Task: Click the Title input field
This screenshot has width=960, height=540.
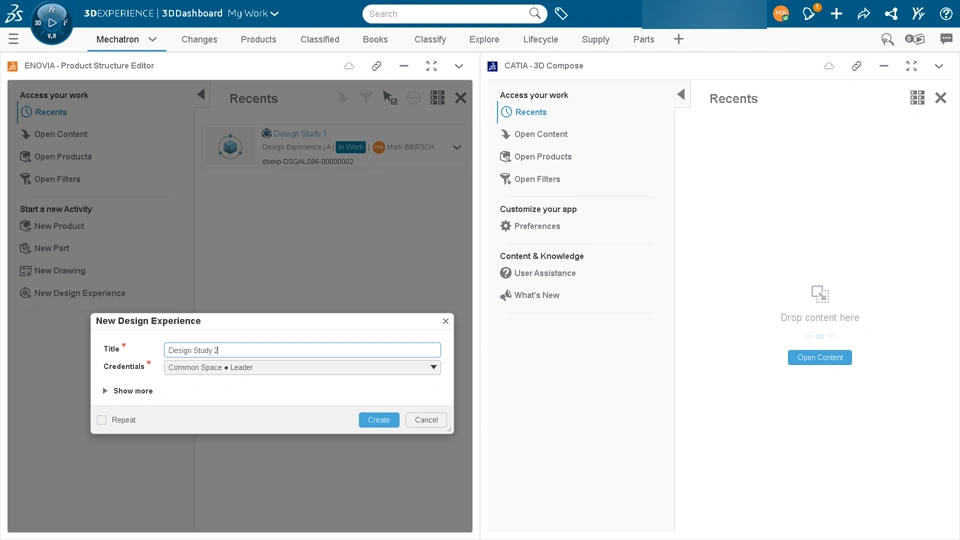Action: coord(302,350)
